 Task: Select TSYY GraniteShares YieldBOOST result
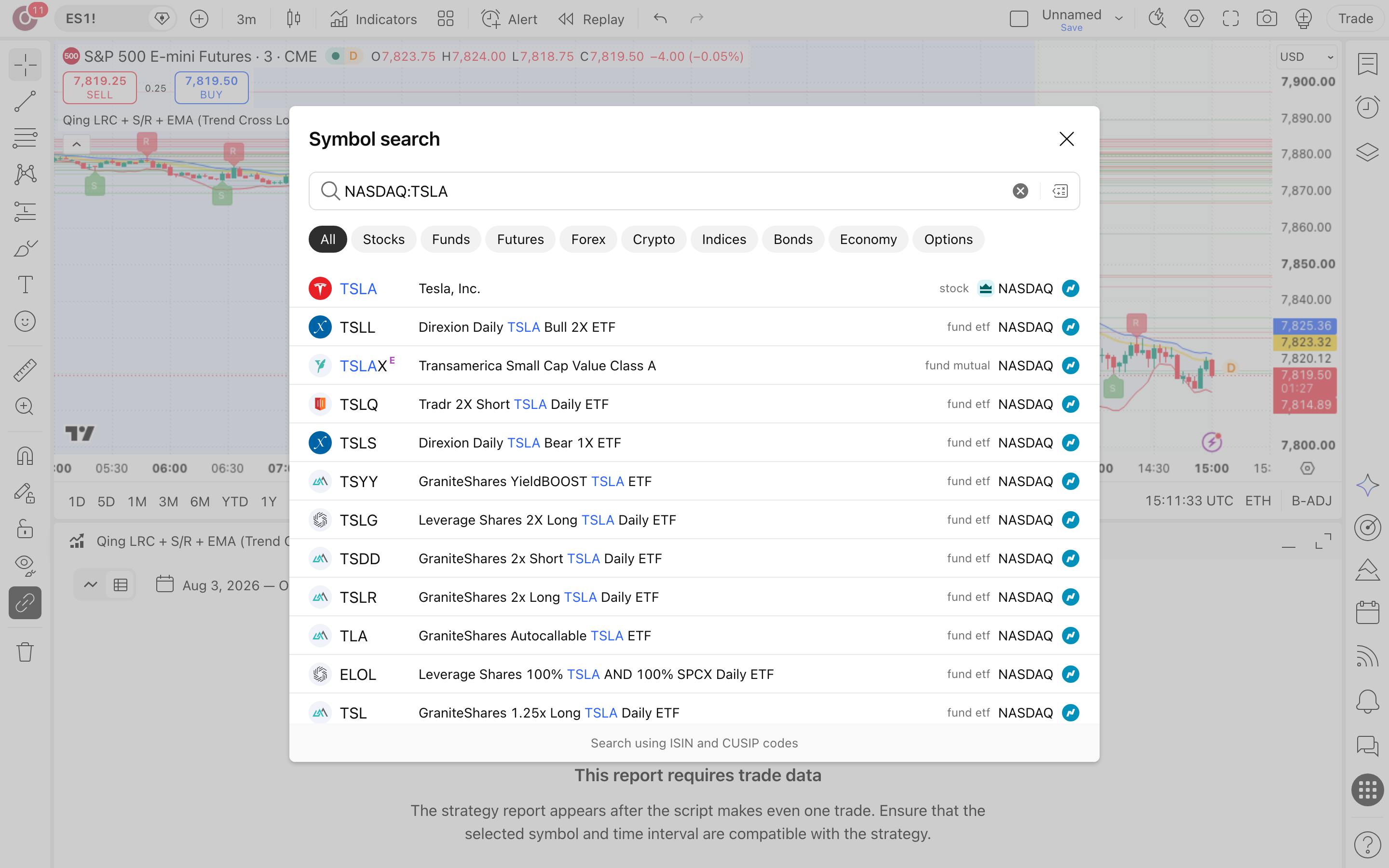coord(694,481)
